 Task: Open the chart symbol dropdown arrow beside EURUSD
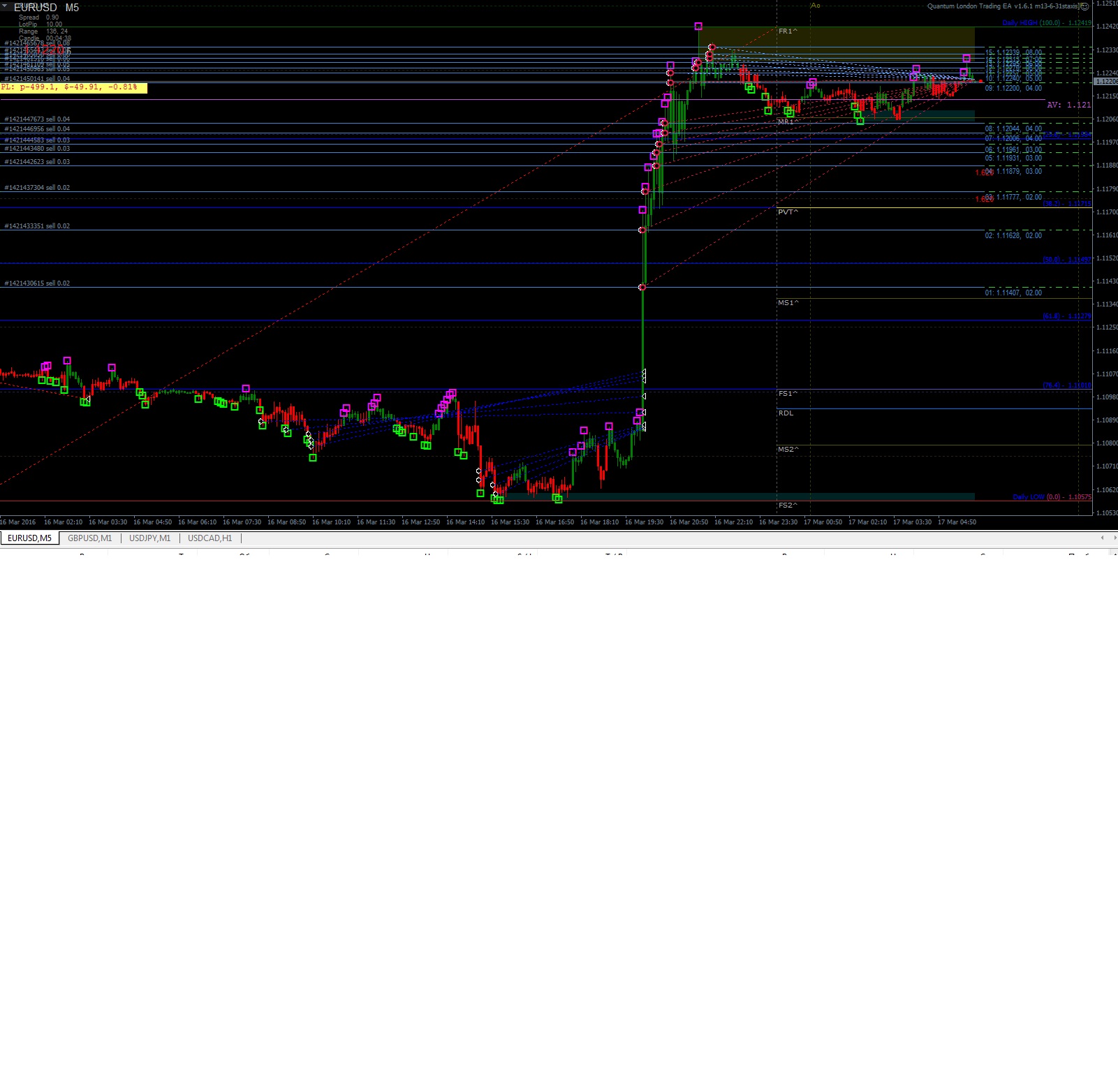point(5,6)
